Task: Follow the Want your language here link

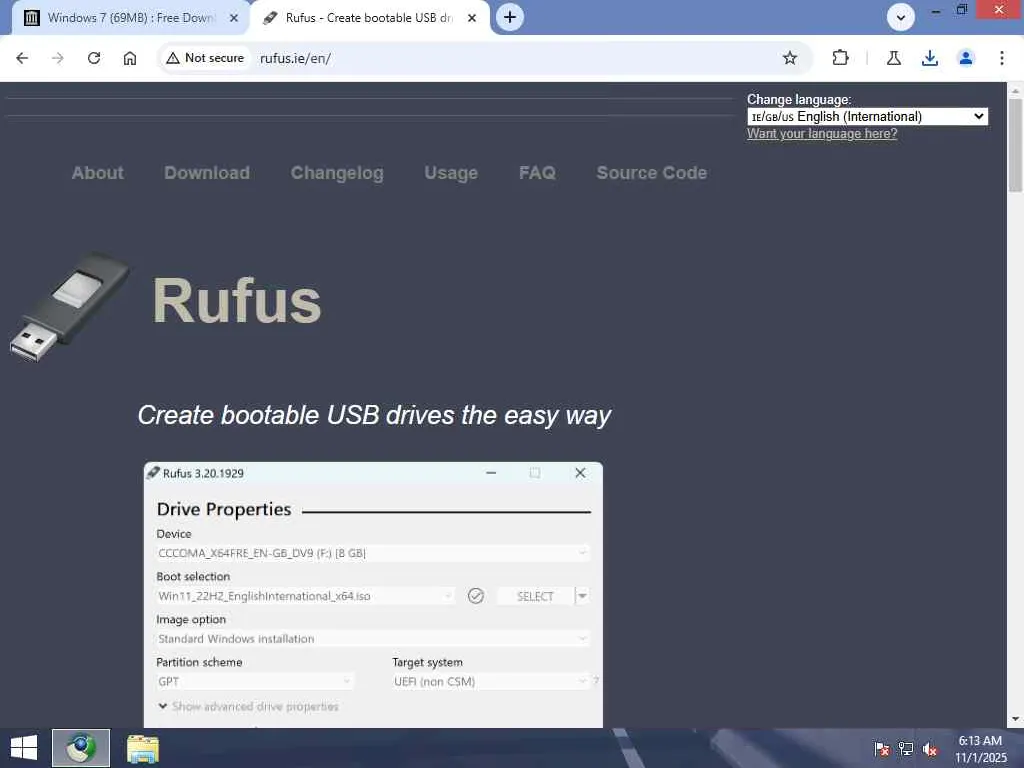Action: (x=822, y=134)
